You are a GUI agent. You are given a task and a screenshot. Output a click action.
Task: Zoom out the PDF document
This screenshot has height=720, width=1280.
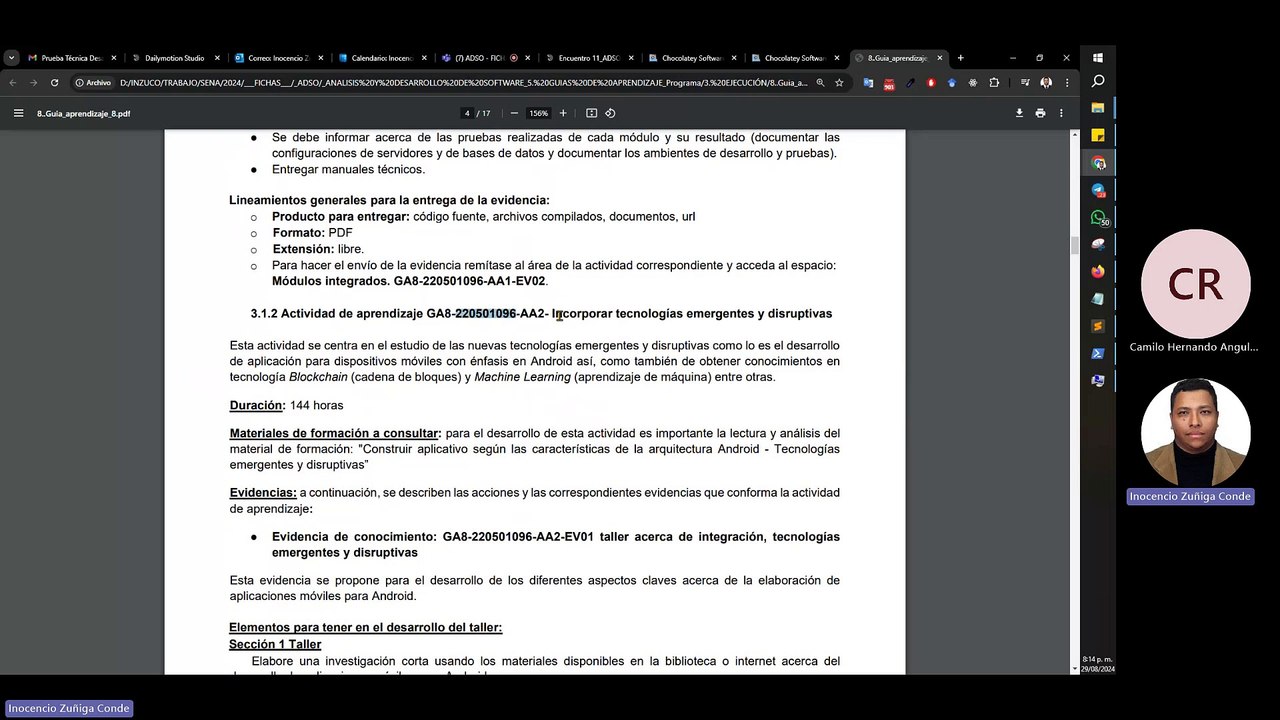(x=514, y=113)
